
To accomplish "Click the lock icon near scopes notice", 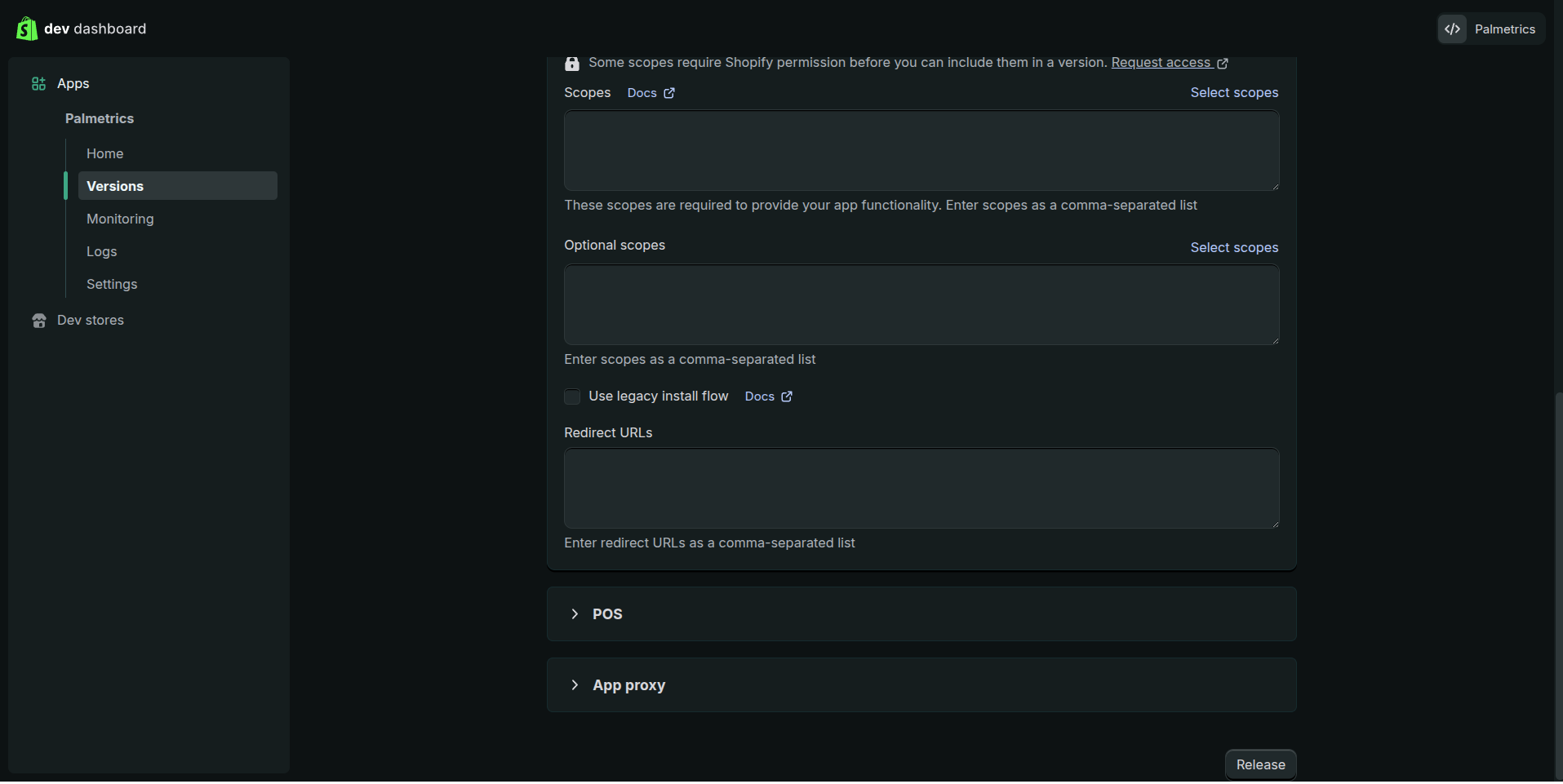I will [x=572, y=64].
